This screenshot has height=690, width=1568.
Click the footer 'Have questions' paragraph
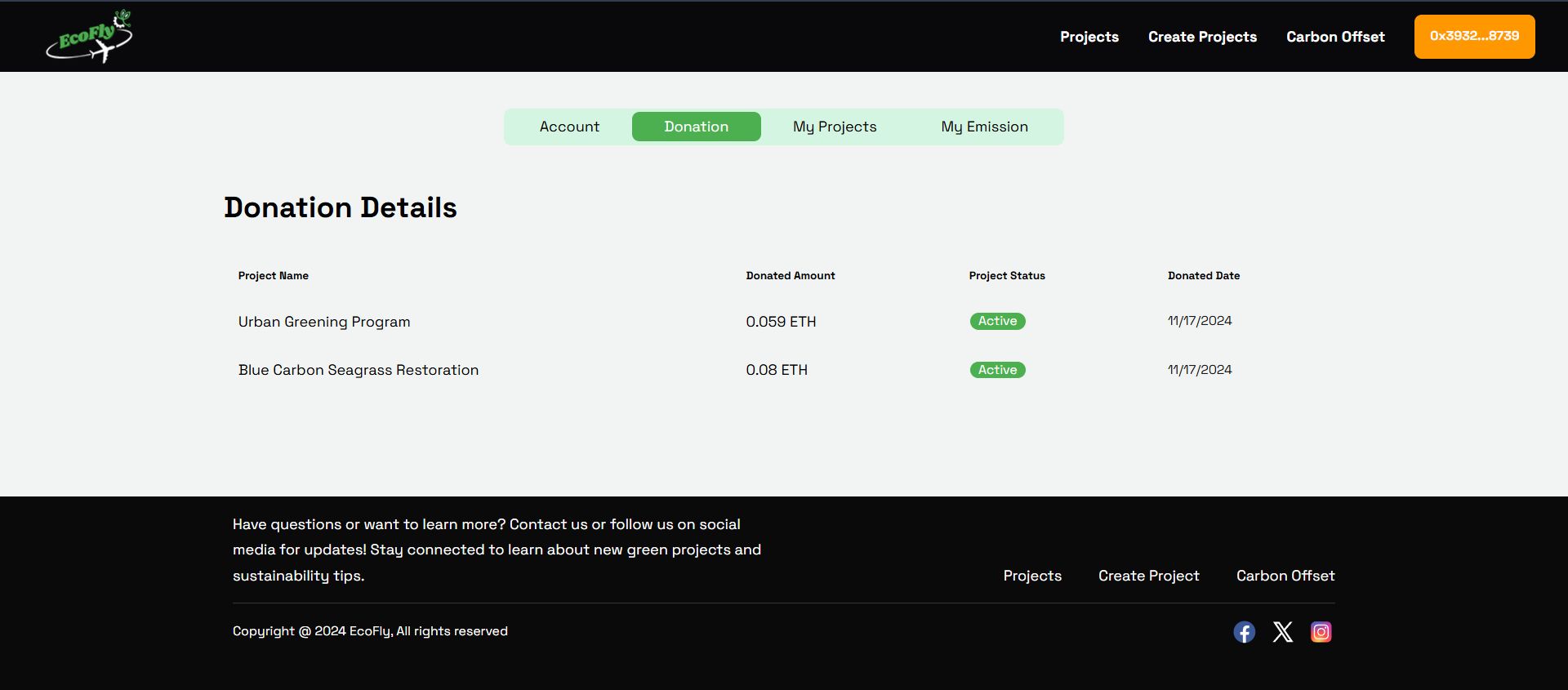[497, 550]
